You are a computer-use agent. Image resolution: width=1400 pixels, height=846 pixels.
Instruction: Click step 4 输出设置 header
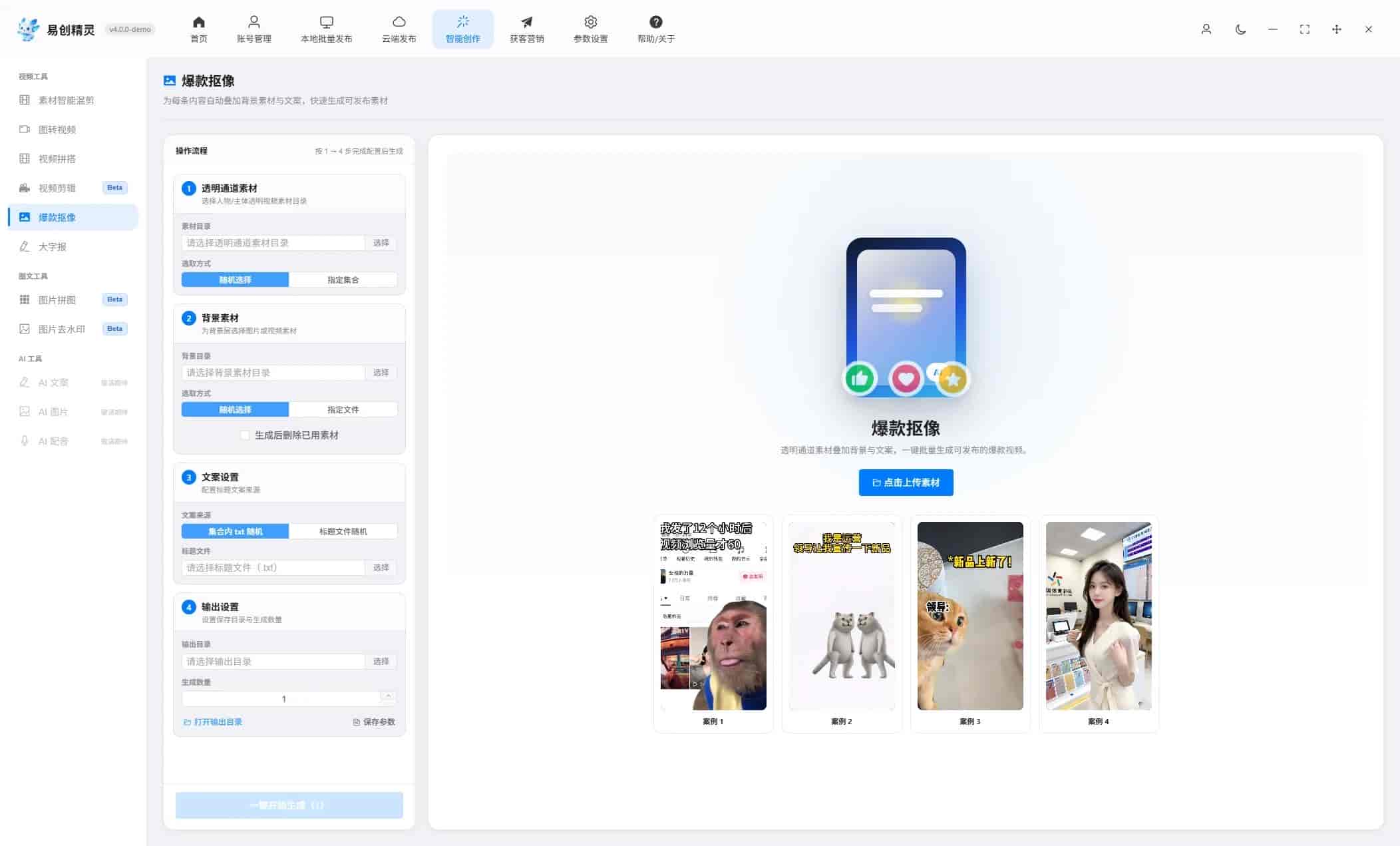289,612
